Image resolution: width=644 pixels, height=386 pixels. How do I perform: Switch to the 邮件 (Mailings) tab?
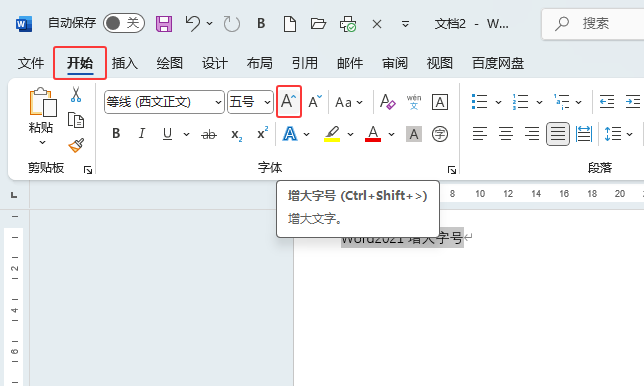pyautogui.click(x=350, y=63)
